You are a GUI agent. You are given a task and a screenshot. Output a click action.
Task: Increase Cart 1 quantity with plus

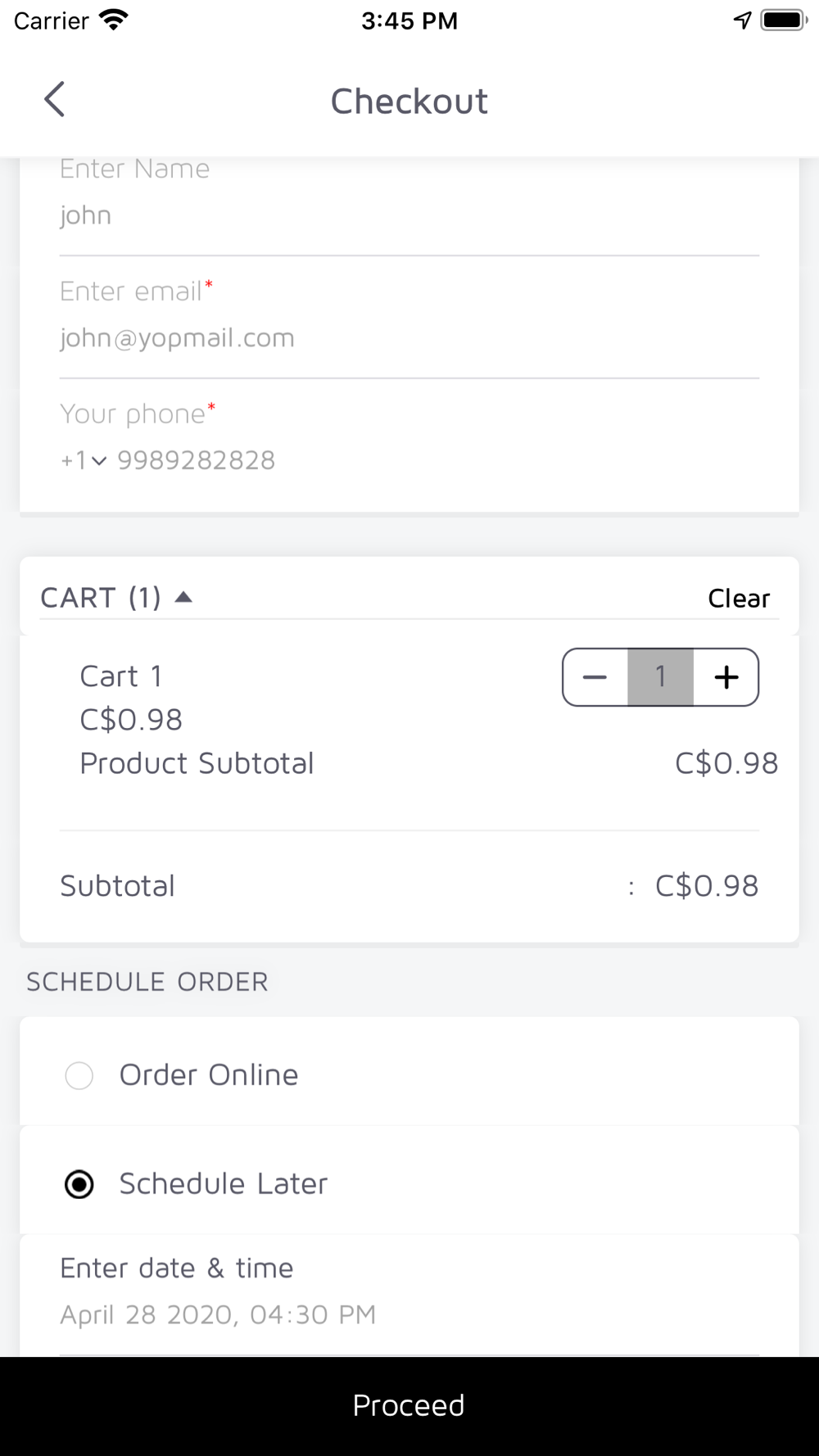(x=726, y=677)
